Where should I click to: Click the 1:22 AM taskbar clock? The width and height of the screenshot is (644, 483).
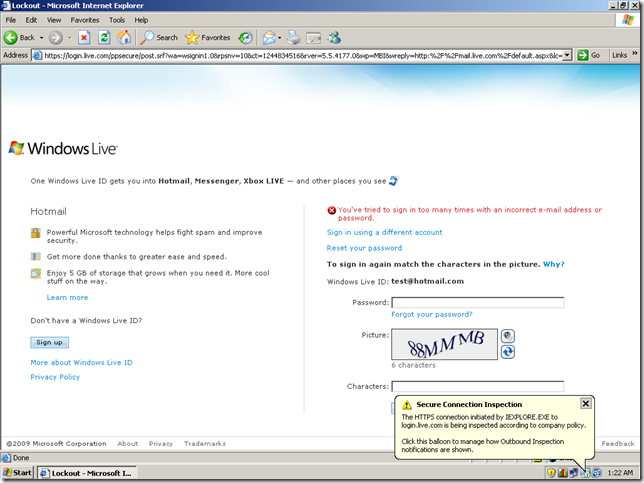click(620, 473)
